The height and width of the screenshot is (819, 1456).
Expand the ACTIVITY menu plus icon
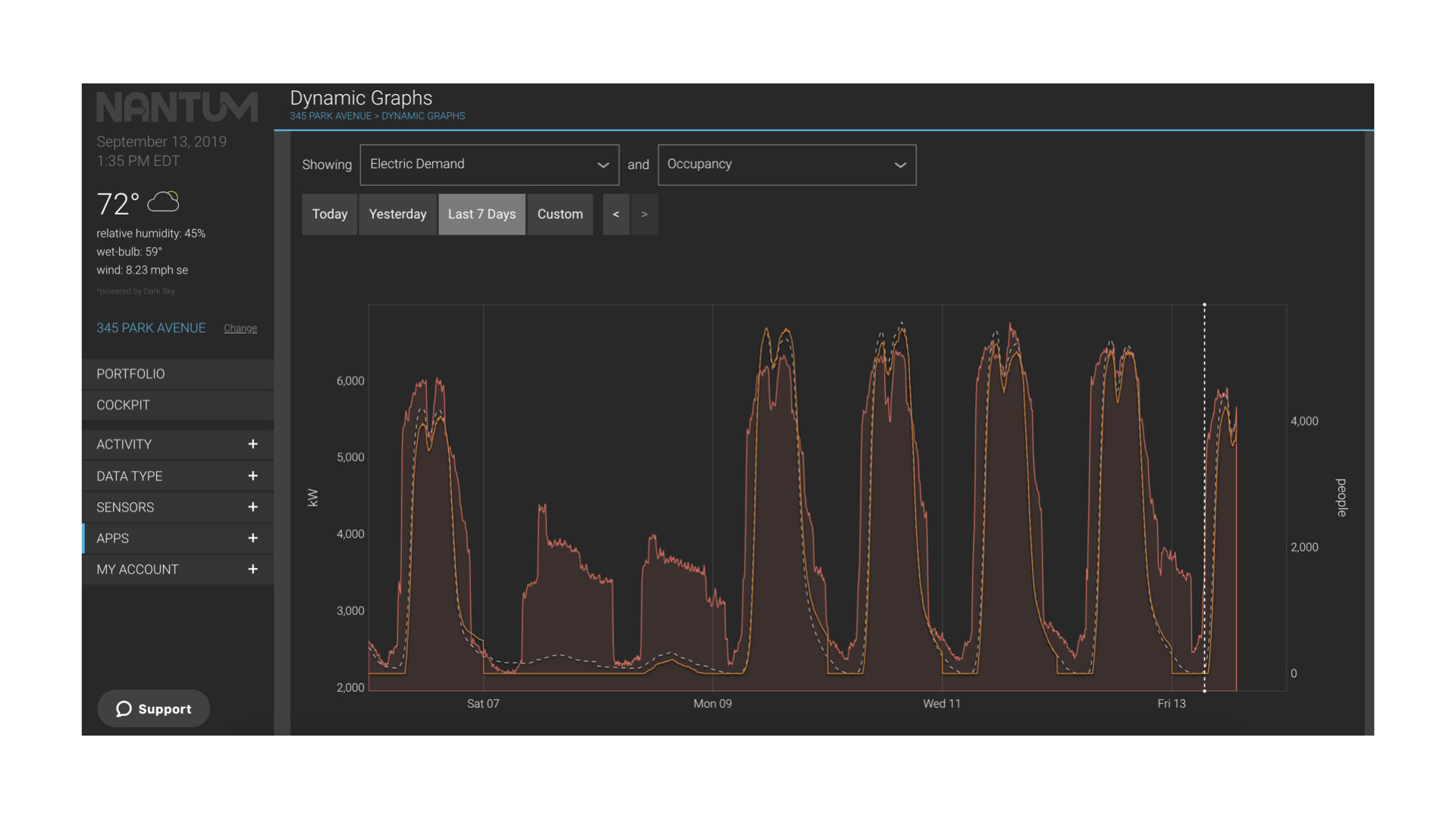253,444
